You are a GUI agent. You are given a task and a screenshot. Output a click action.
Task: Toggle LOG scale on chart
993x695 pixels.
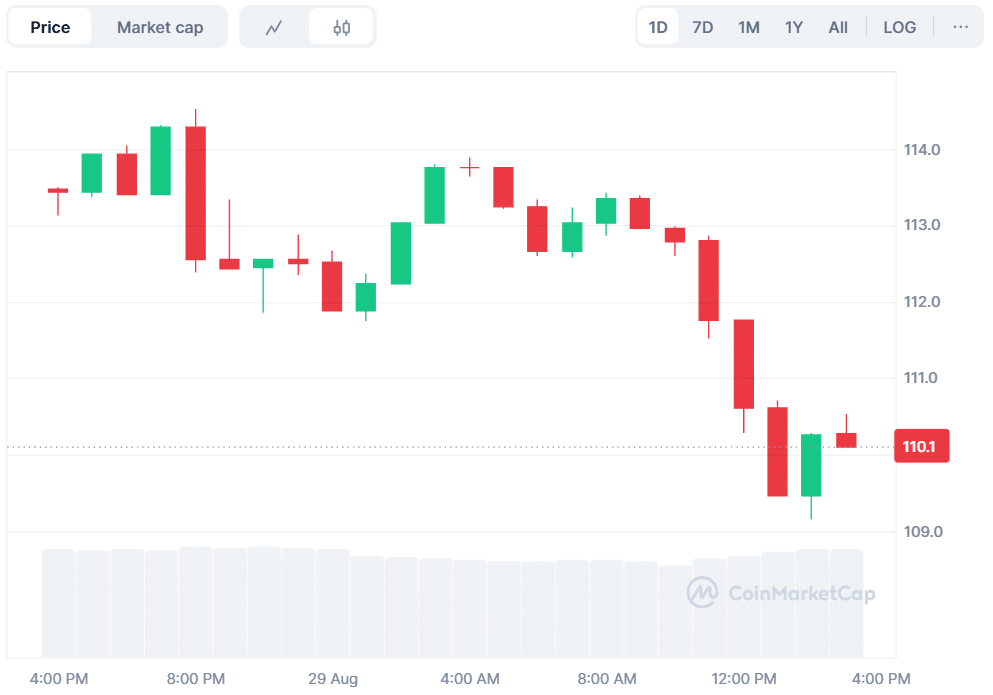899,27
